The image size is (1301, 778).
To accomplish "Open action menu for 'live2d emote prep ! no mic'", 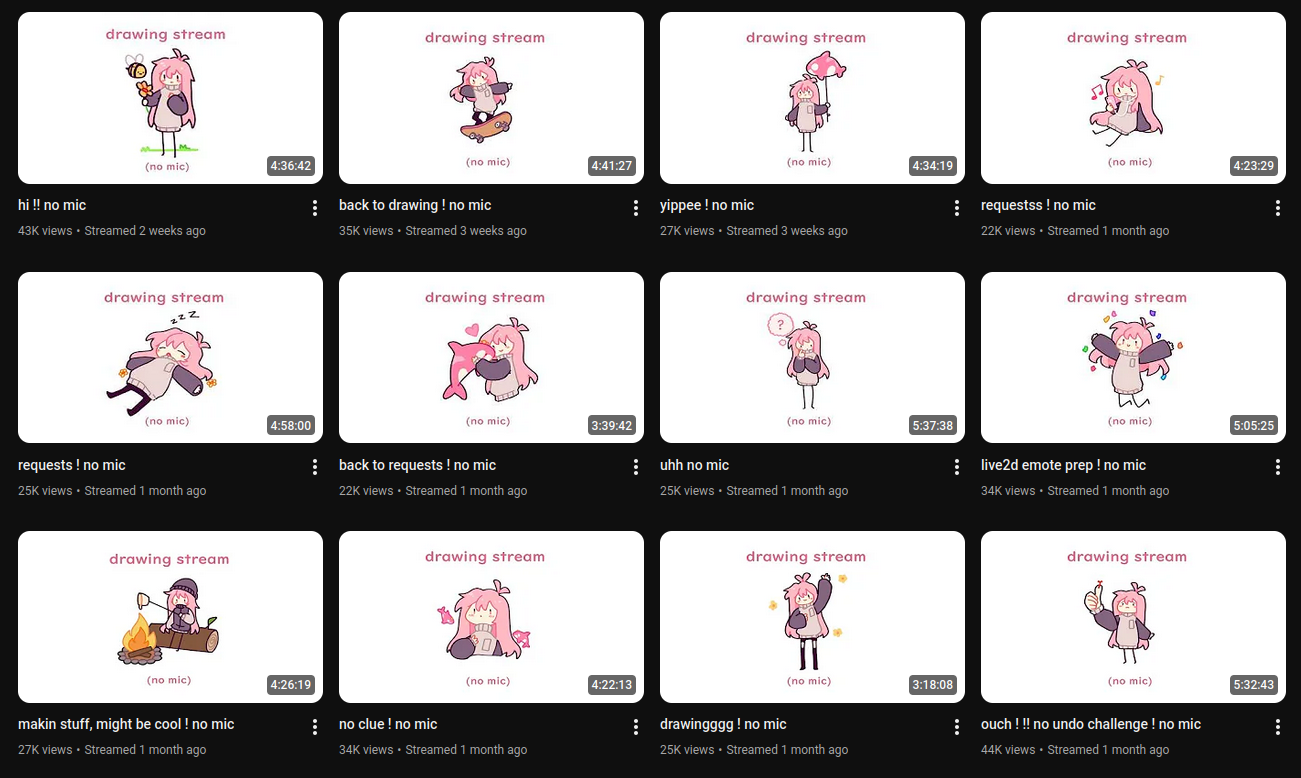I will (1278, 467).
